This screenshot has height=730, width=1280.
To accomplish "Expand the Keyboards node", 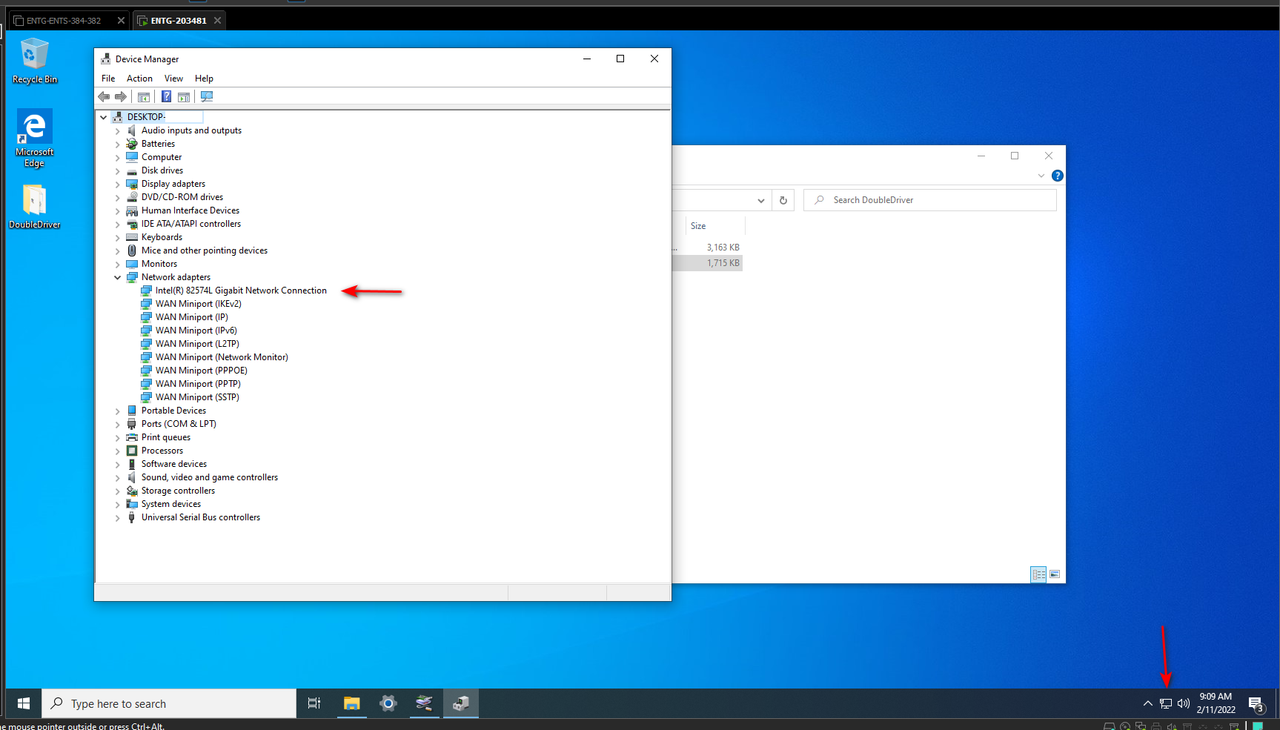I will (117, 237).
